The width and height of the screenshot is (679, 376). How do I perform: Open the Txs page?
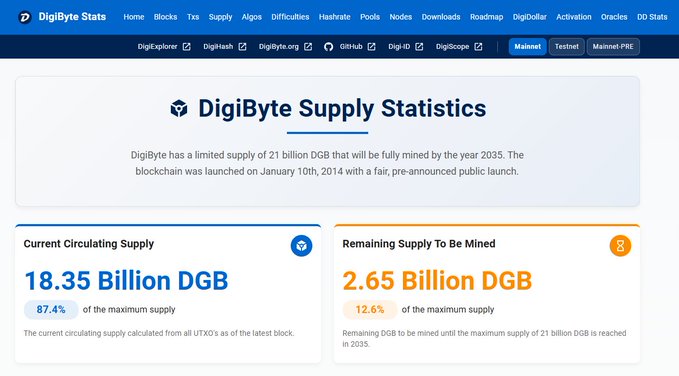click(x=193, y=17)
